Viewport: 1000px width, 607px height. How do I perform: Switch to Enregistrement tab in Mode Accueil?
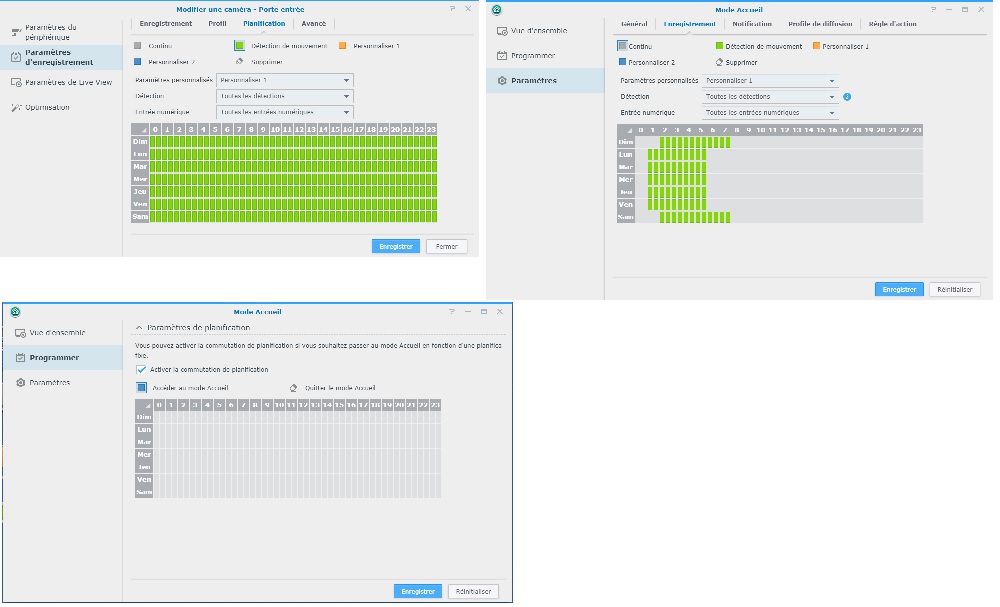coord(689,24)
